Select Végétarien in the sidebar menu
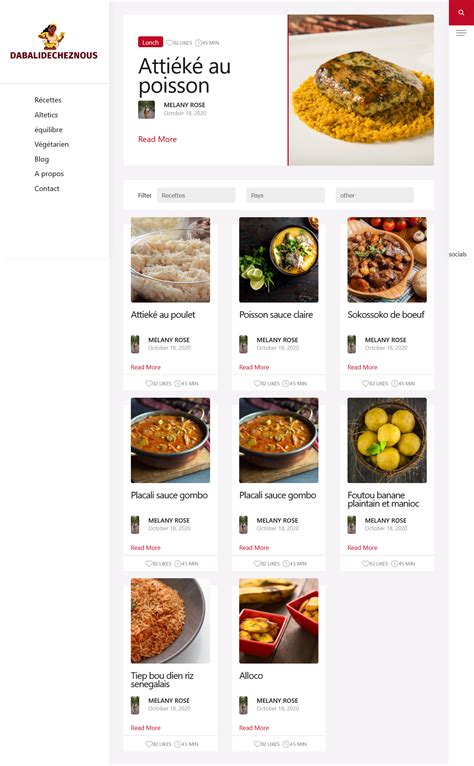Image resolution: width=474 pixels, height=766 pixels. (51, 144)
